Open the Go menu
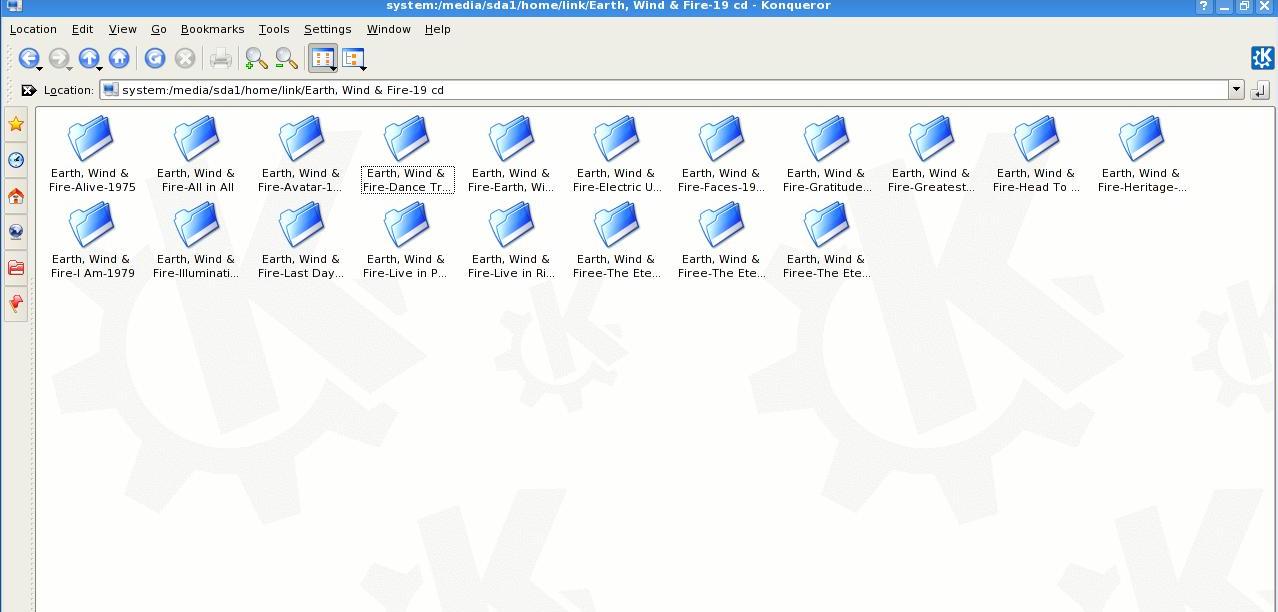The height and width of the screenshot is (612, 1278). tap(159, 29)
